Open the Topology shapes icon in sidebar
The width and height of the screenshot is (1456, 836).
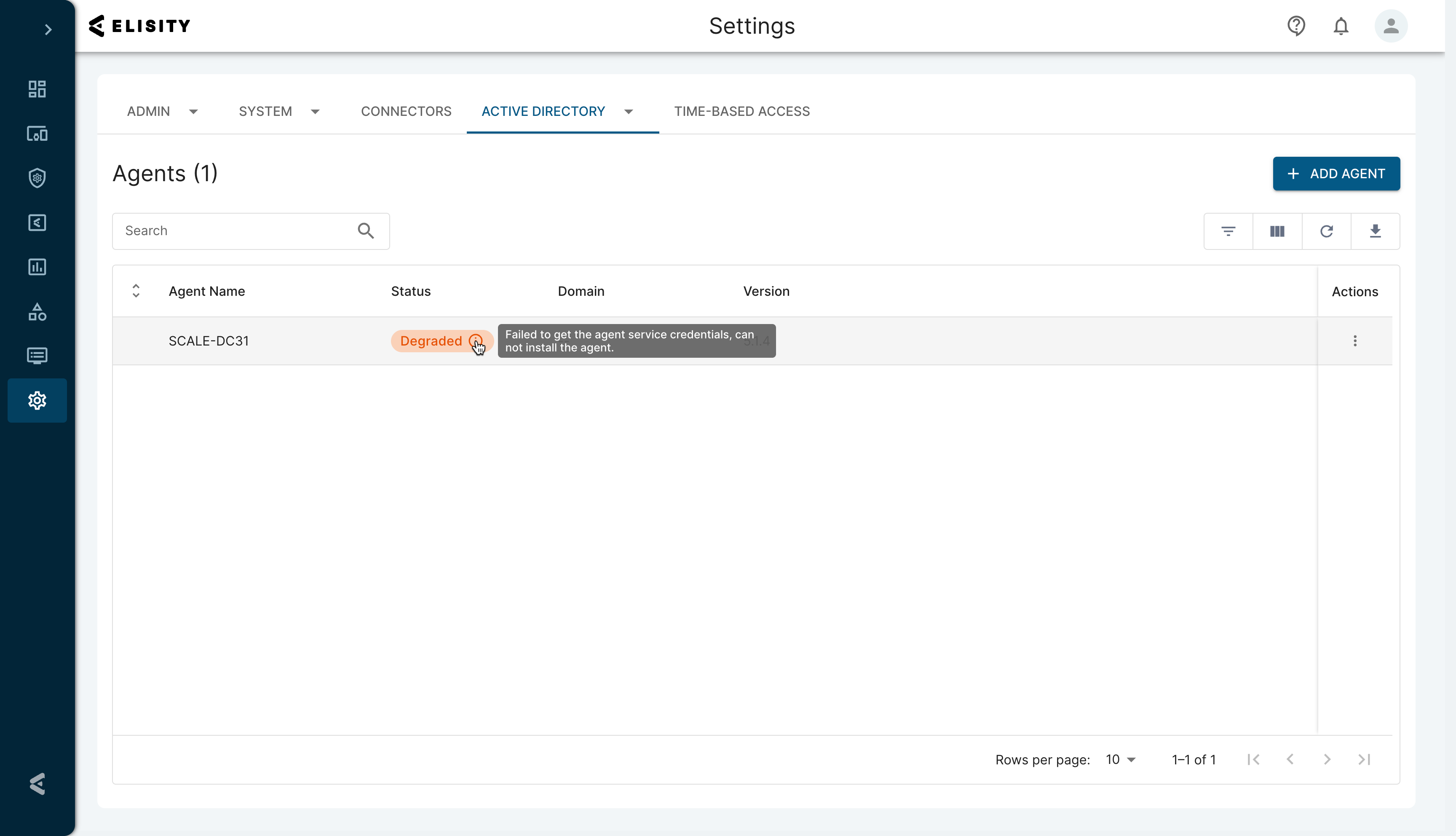(x=37, y=312)
